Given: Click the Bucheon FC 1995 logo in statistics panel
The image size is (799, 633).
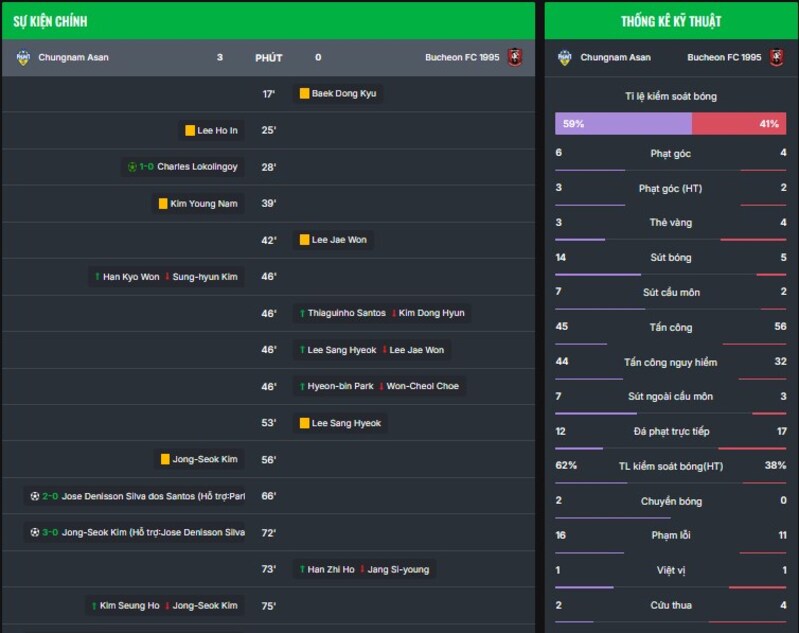Looking at the screenshot, I should pyautogui.click(x=776, y=58).
